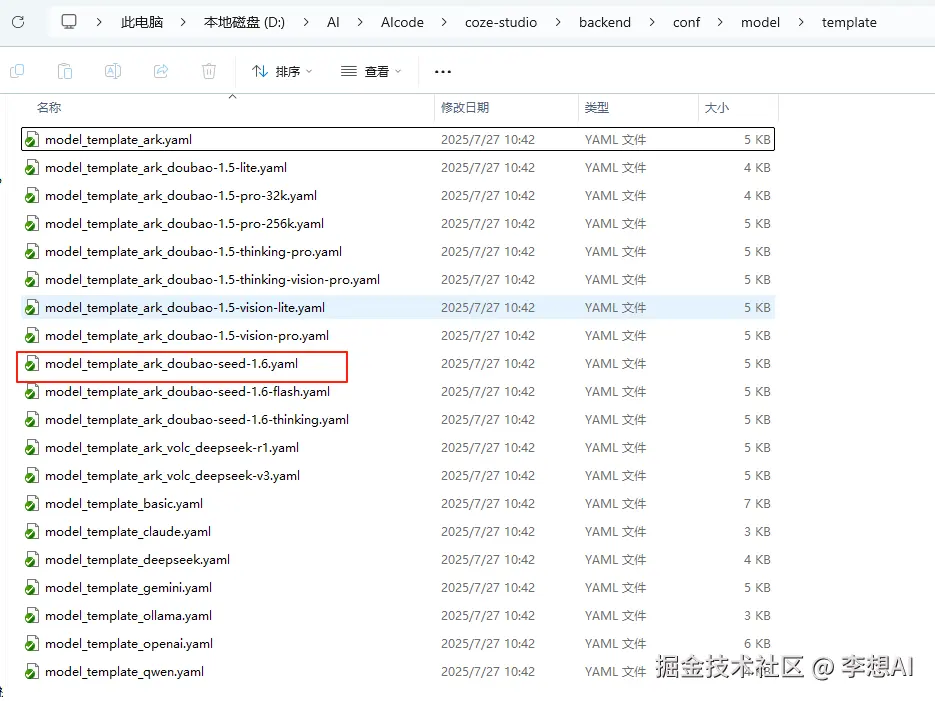Screen dimensions: 935x701
Task: Go to backend folder in breadcrumb
Action: point(605,22)
